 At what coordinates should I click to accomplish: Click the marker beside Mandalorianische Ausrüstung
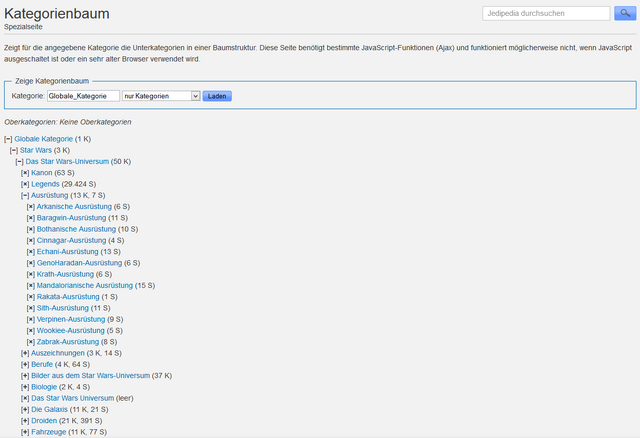(x=31, y=286)
